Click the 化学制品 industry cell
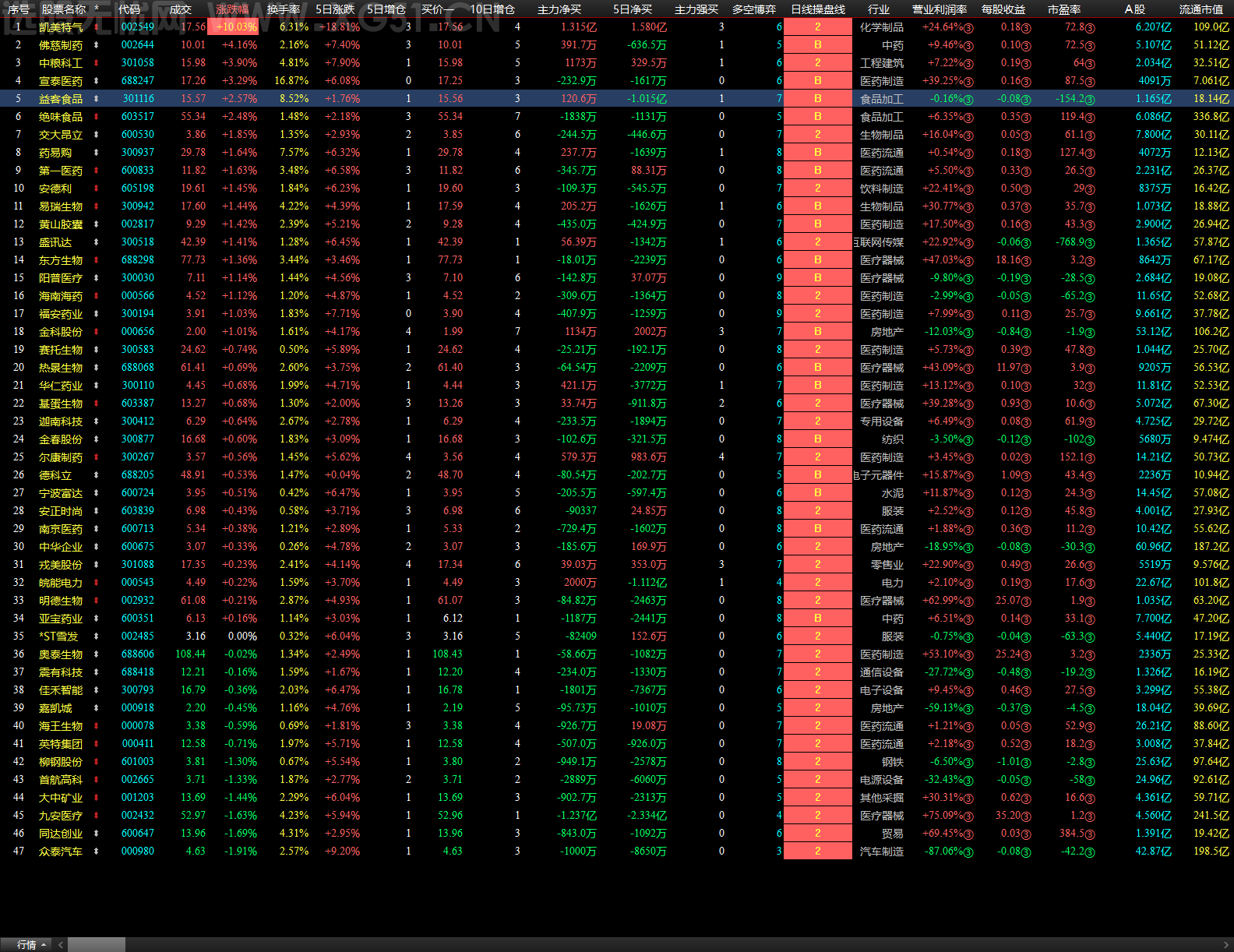1234x952 pixels. click(882, 27)
